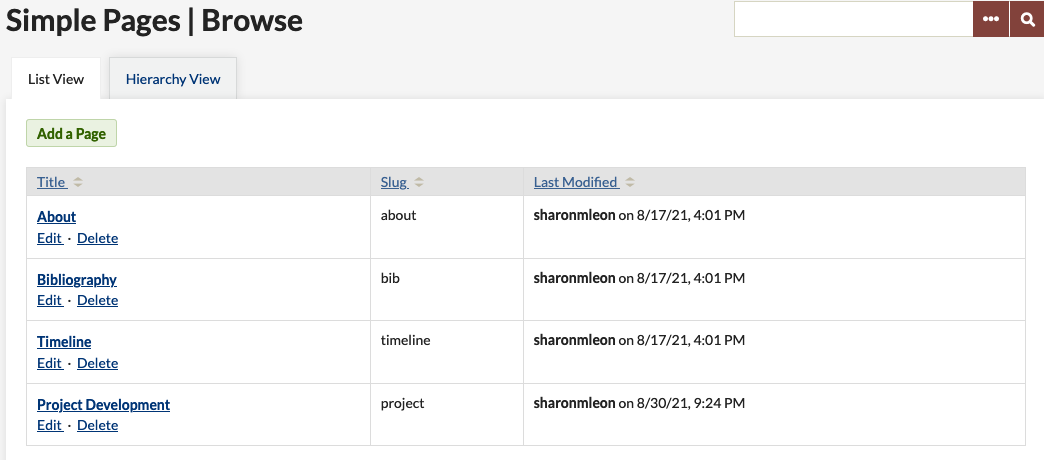Focus the search input field
This screenshot has width=1044, height=460.
(x=854, y=19)
